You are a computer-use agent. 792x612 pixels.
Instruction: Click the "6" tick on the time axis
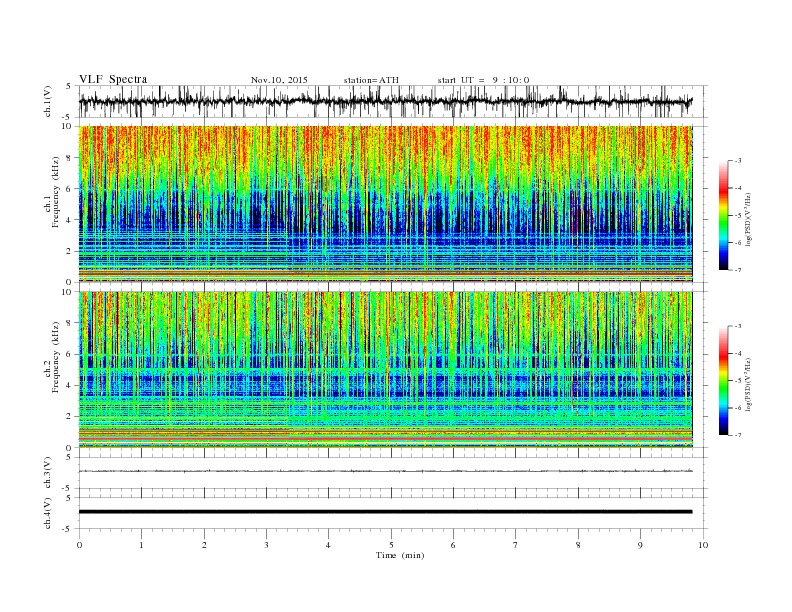453,545
